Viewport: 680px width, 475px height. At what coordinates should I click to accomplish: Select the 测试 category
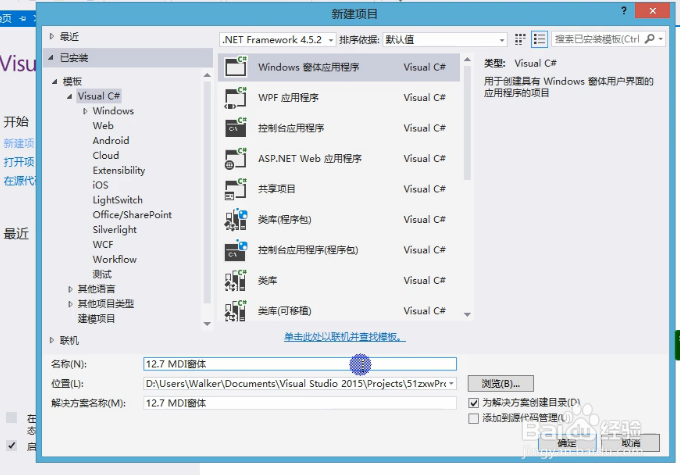102,274
